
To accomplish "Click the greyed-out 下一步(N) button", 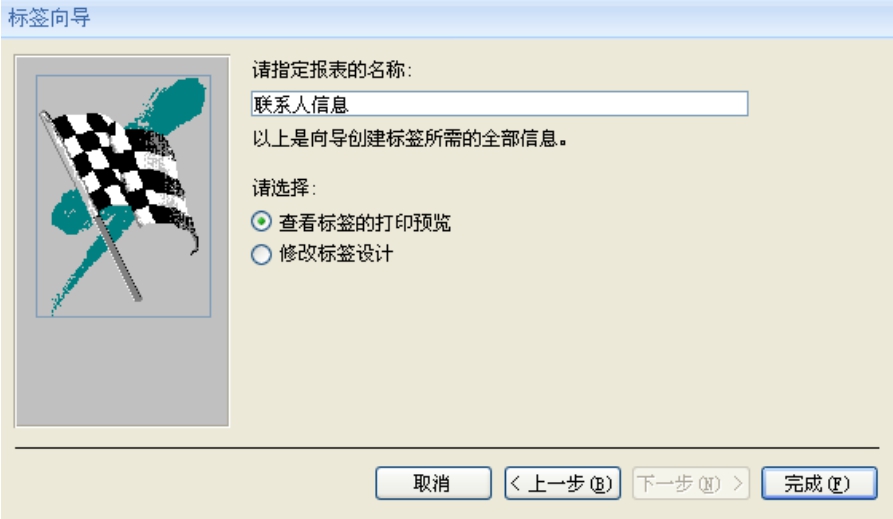I will [691, 484].
